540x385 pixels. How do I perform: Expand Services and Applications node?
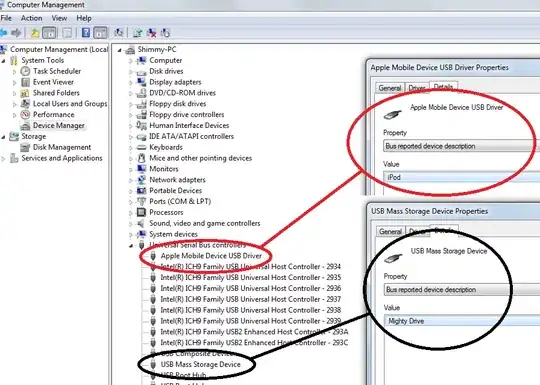coord(4,159)
